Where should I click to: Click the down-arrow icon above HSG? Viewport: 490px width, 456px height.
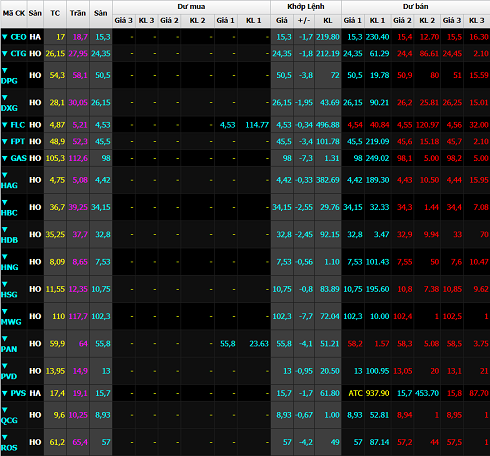tap(5, 284)
